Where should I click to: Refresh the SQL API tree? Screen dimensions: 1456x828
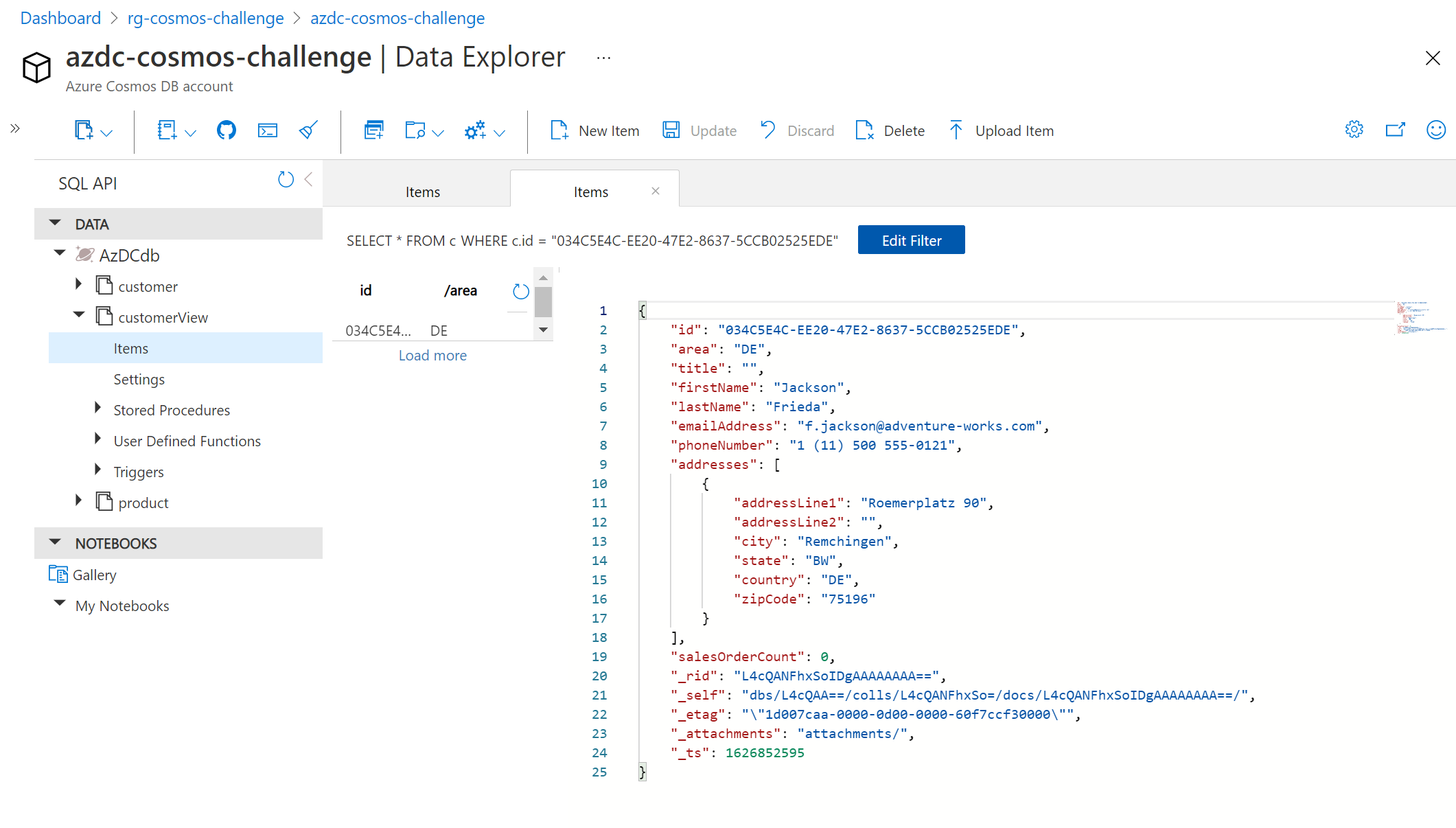click(x=286, y=179)
